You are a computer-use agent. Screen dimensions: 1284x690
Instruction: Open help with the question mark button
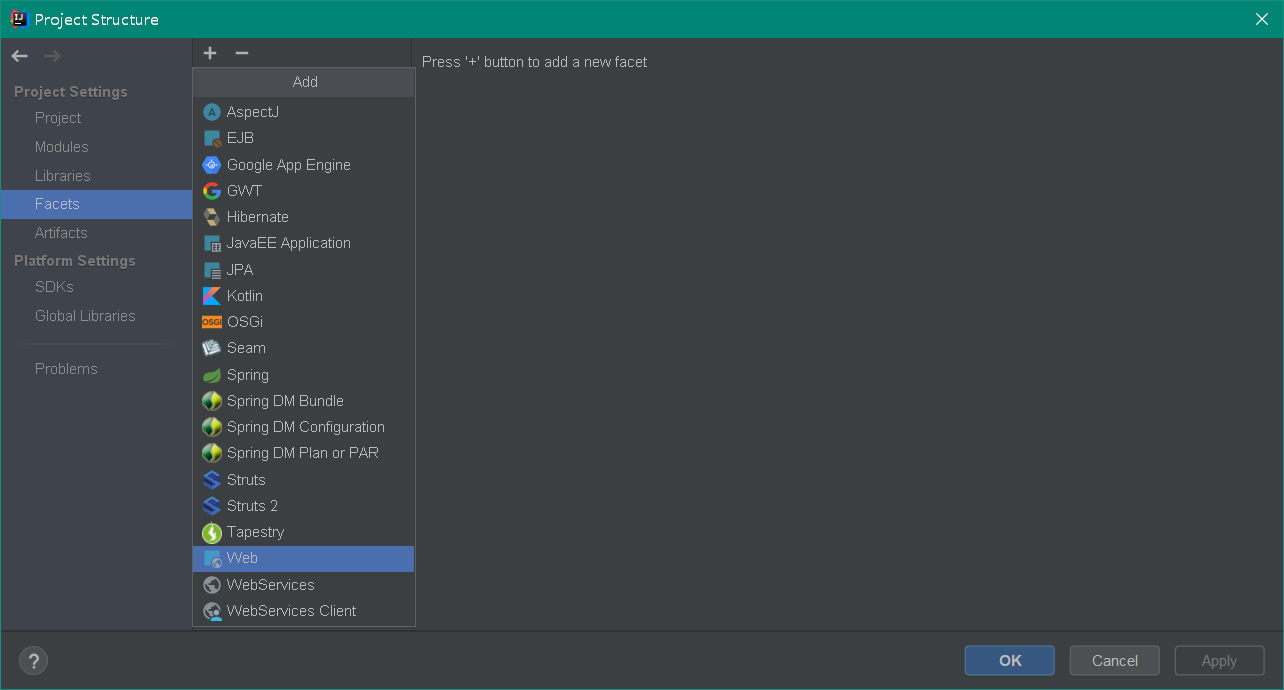click(x=33, y=661)
